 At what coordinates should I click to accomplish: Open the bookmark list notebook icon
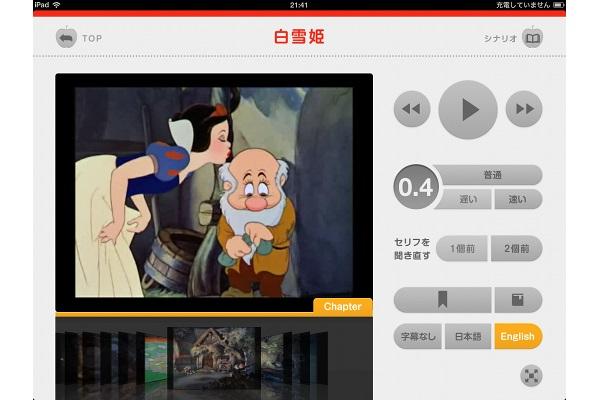(x=518, y=300)
